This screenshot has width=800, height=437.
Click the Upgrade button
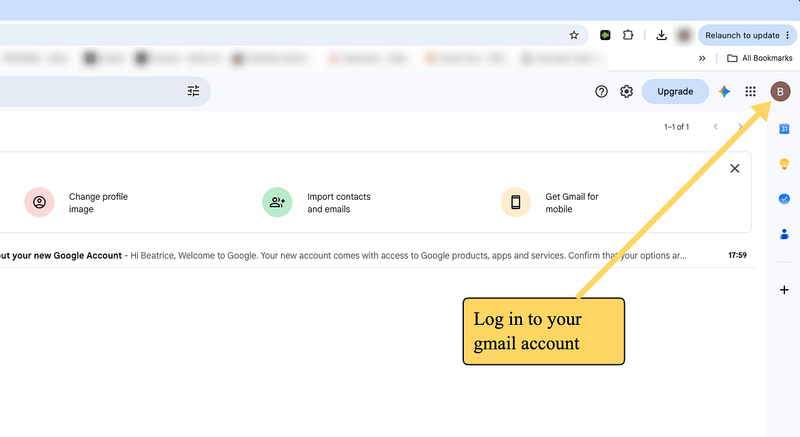click(x=675, y=92)
